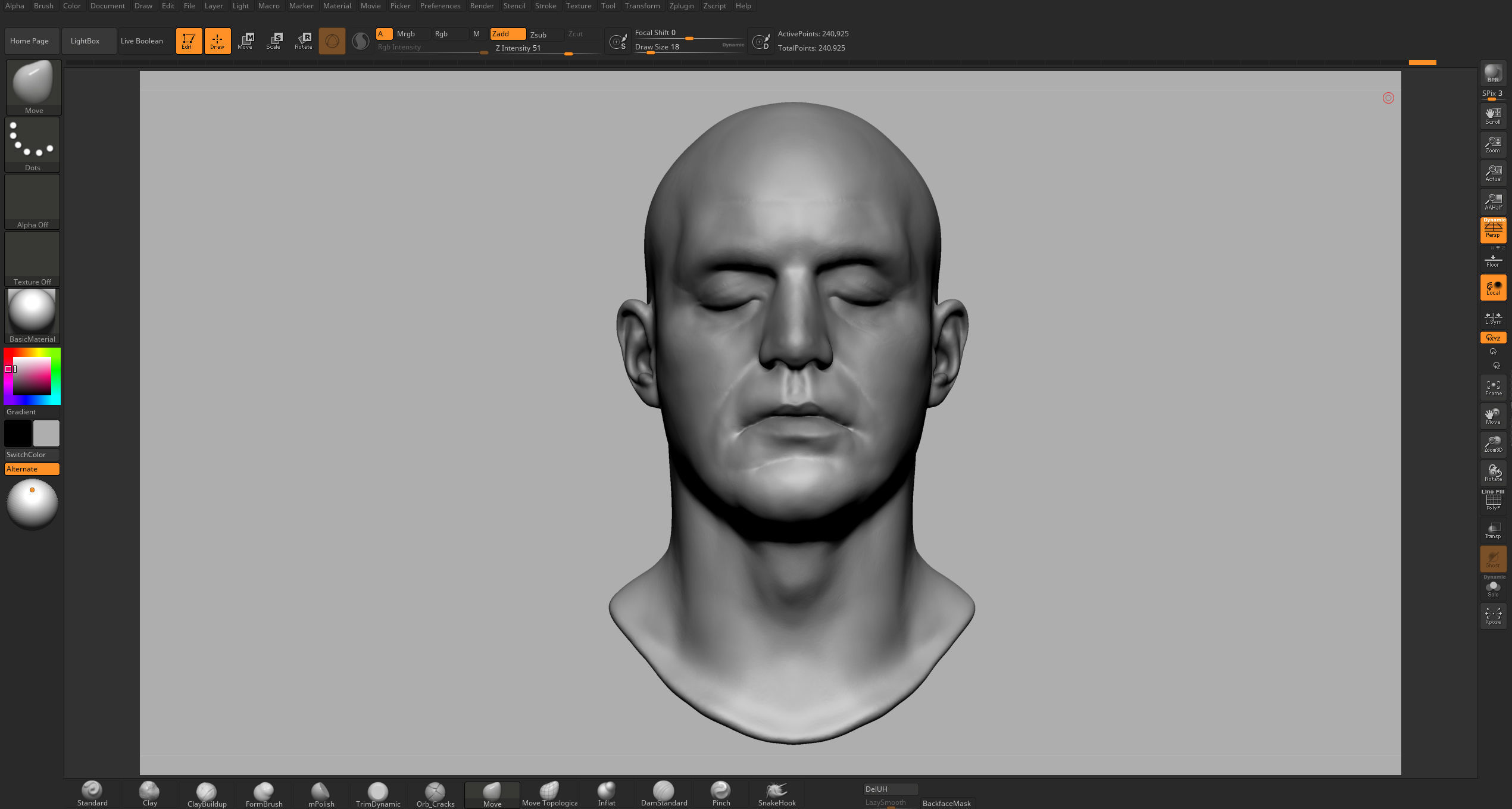This screenshot has height=809, width=1512.
Task: Toggle Edit mode button
Action: point(189,41)
